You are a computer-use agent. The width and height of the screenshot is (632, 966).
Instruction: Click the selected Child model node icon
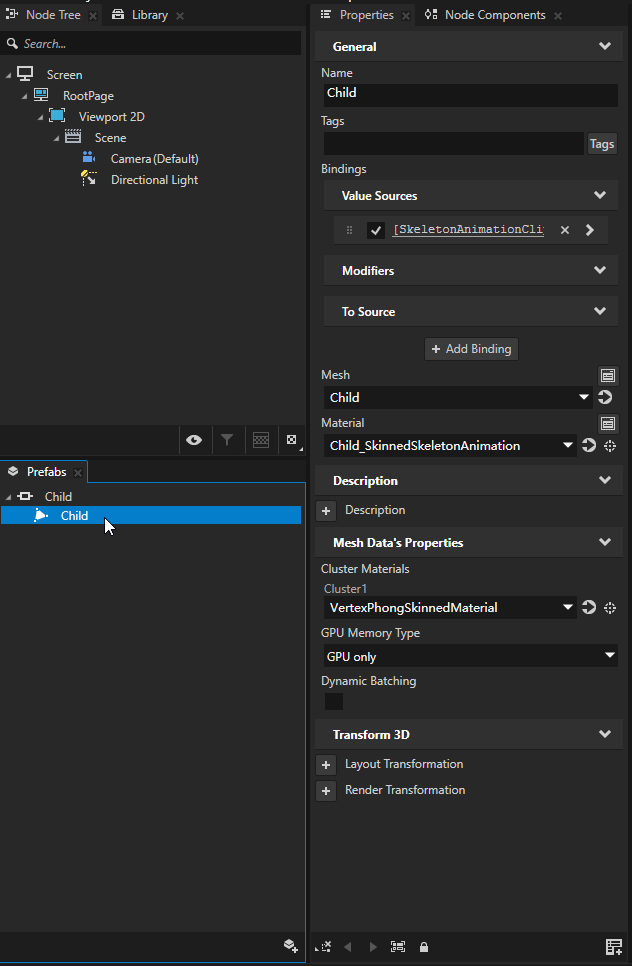coord(41,515)
